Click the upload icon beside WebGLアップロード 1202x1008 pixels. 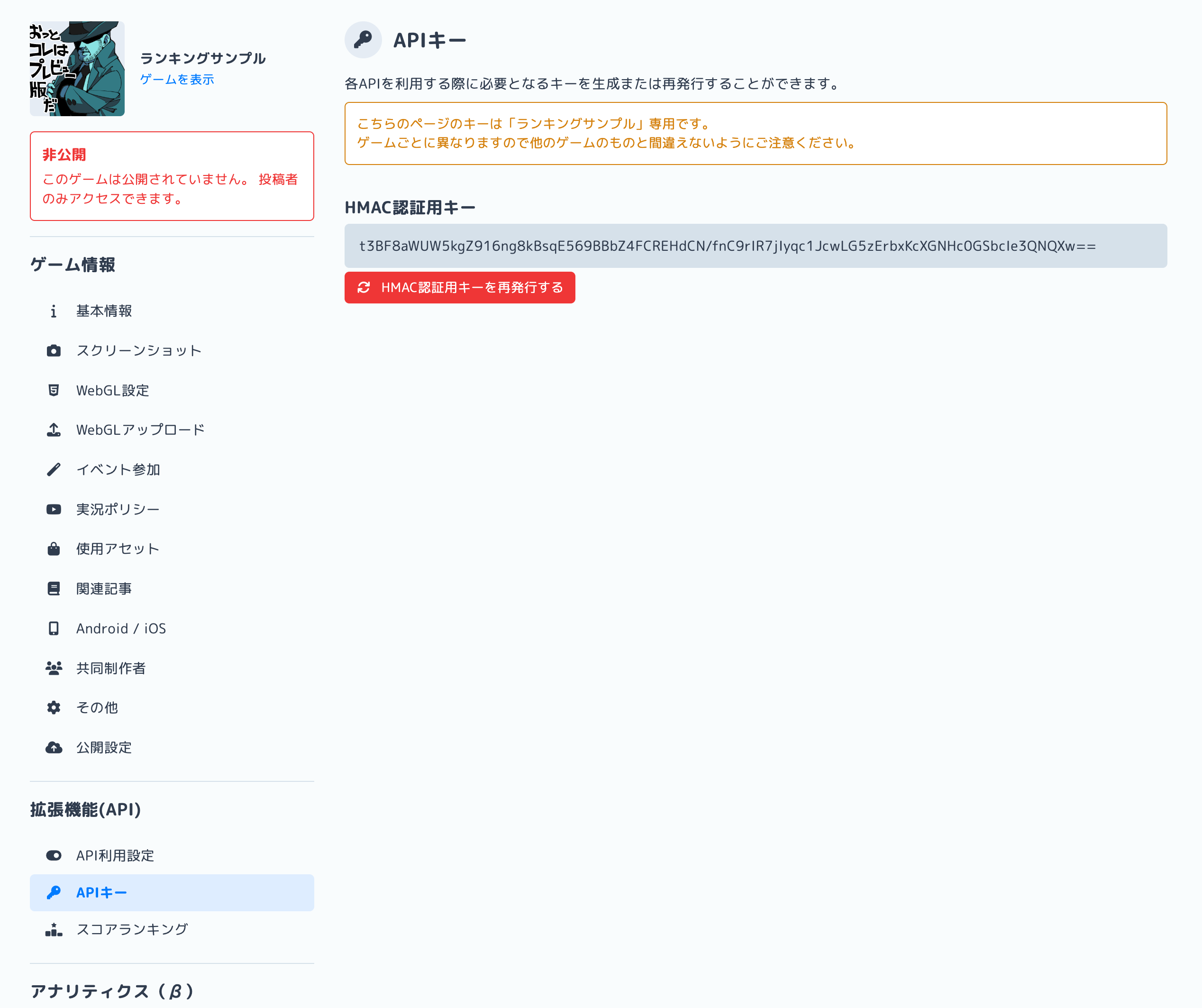(54, 430)
